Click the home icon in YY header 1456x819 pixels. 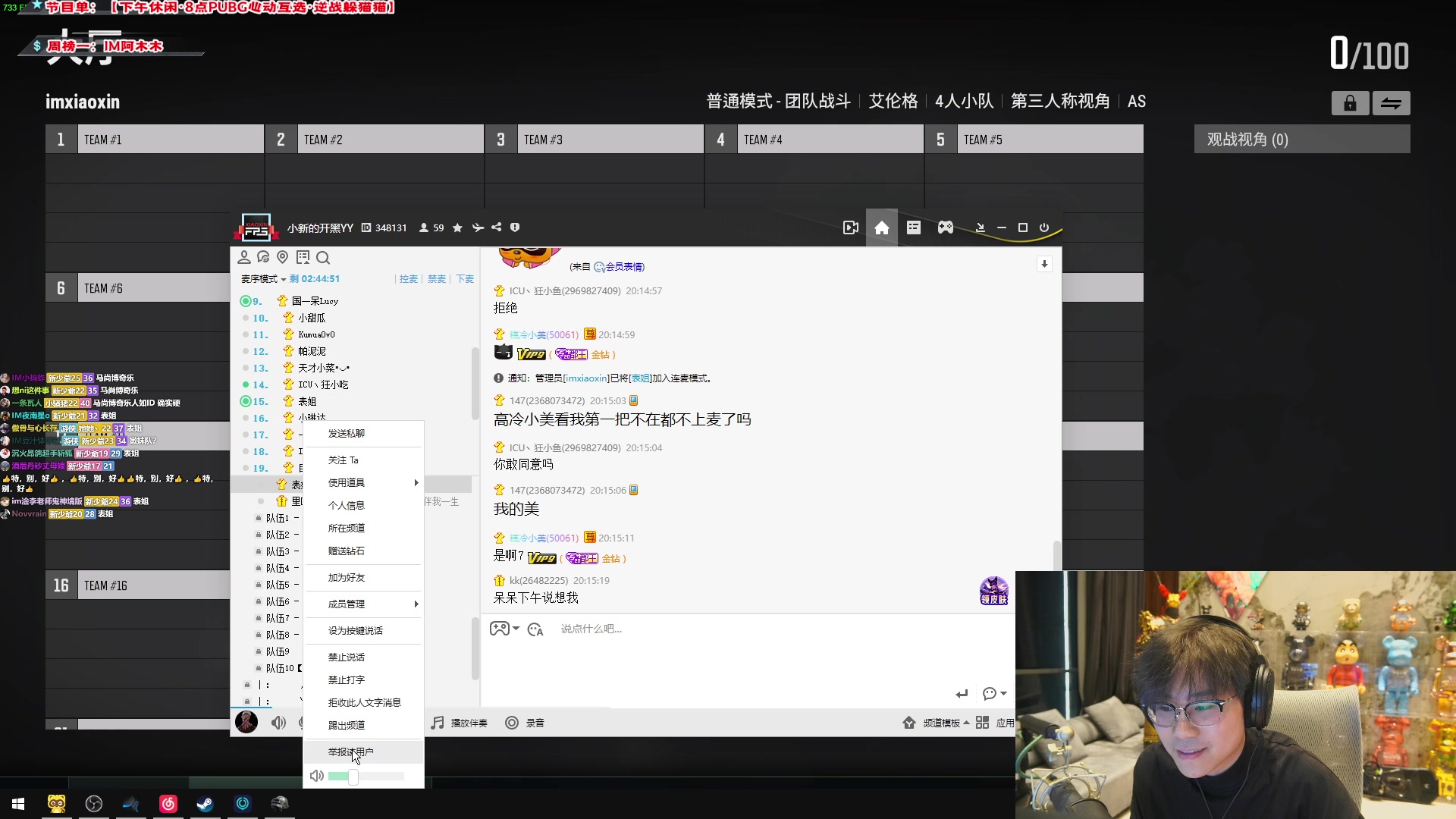(x=881, y=227)
